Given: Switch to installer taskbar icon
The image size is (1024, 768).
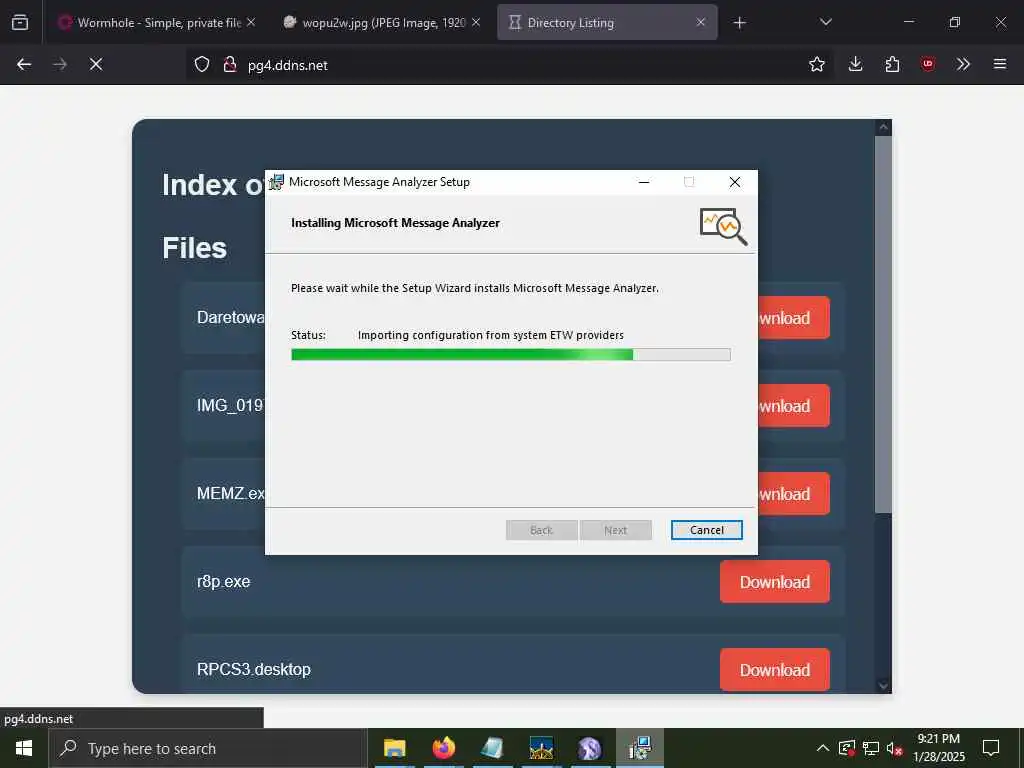Looking at the screenshot, I should 639,748.
